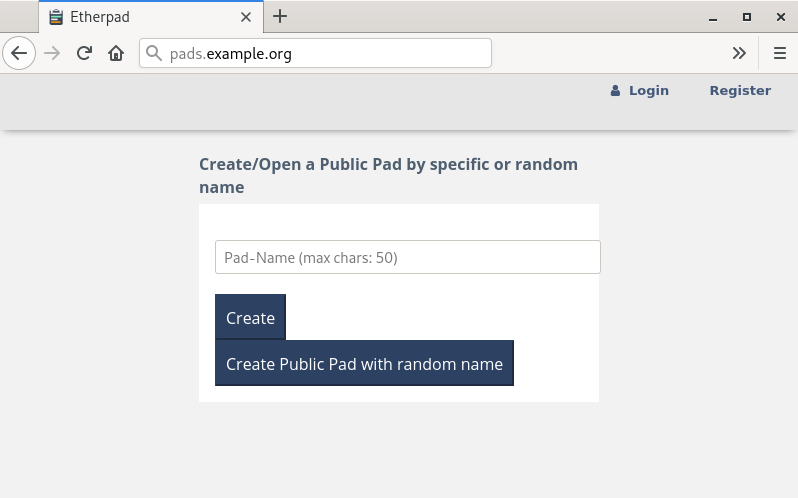Open the Register link
798x498 pixels.
pos(740,91)
